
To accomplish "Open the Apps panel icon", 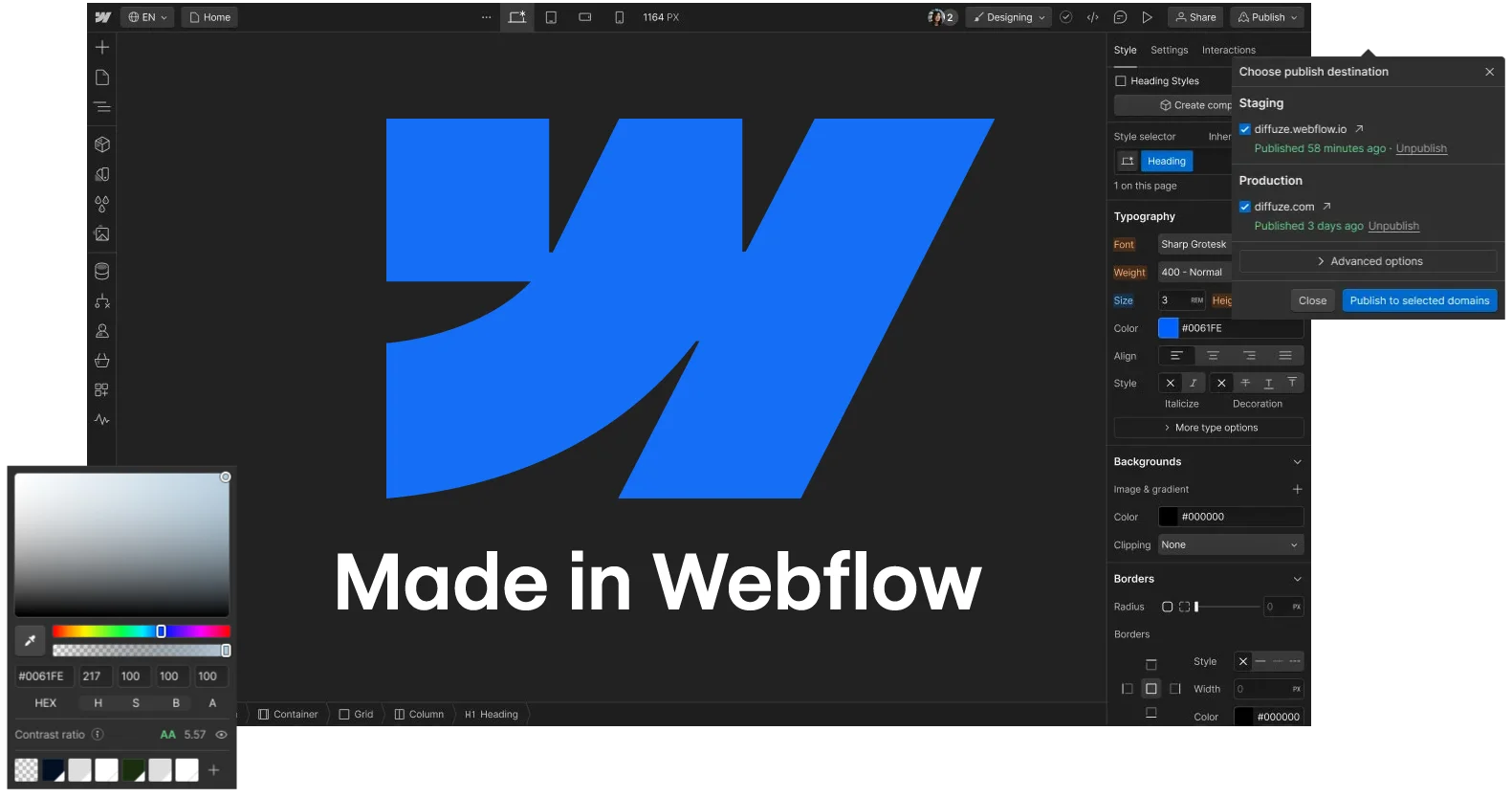I will point(102,390).
